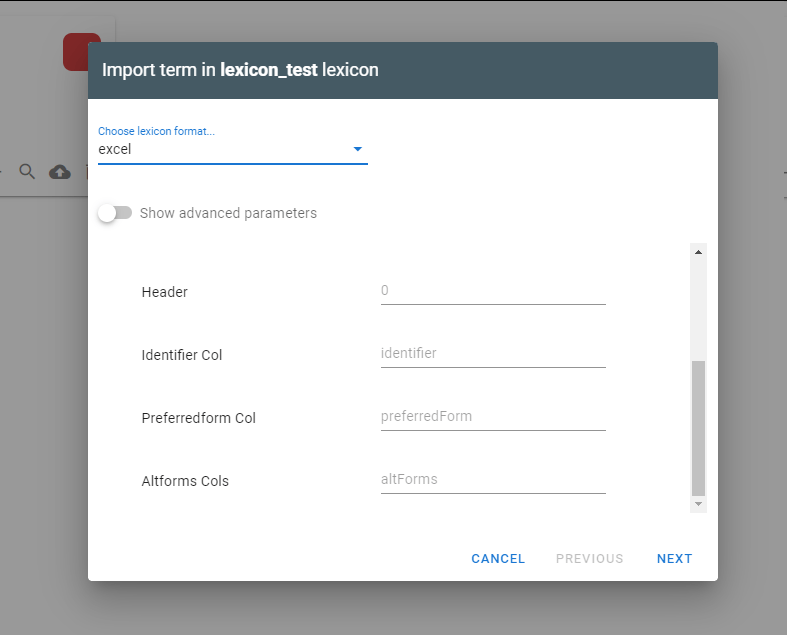Click the Preferredform Col label
This screenshot has height=635, width=787.
tap(199, 418)
